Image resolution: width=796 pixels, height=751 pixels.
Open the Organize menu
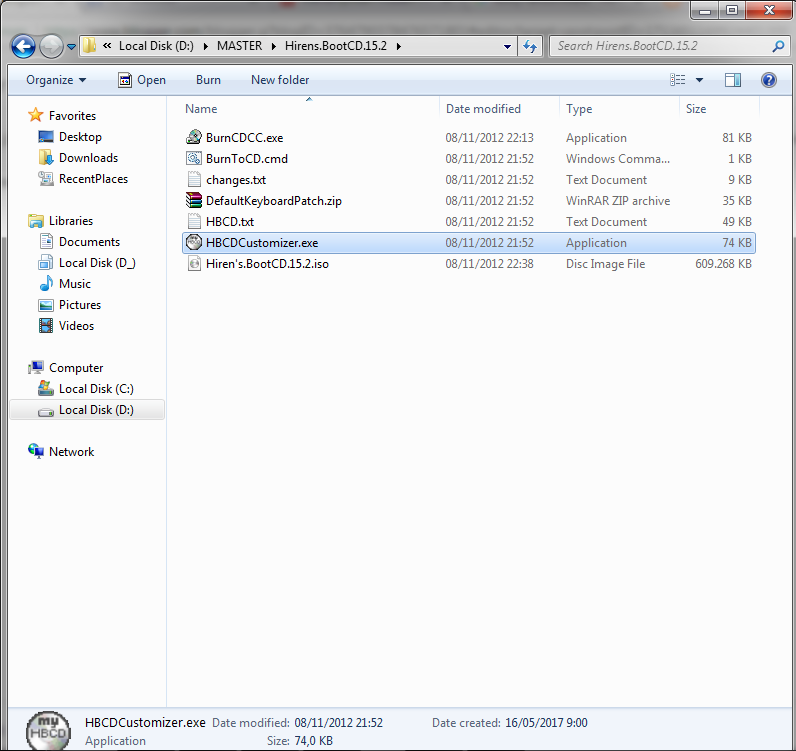pos(56,80)
